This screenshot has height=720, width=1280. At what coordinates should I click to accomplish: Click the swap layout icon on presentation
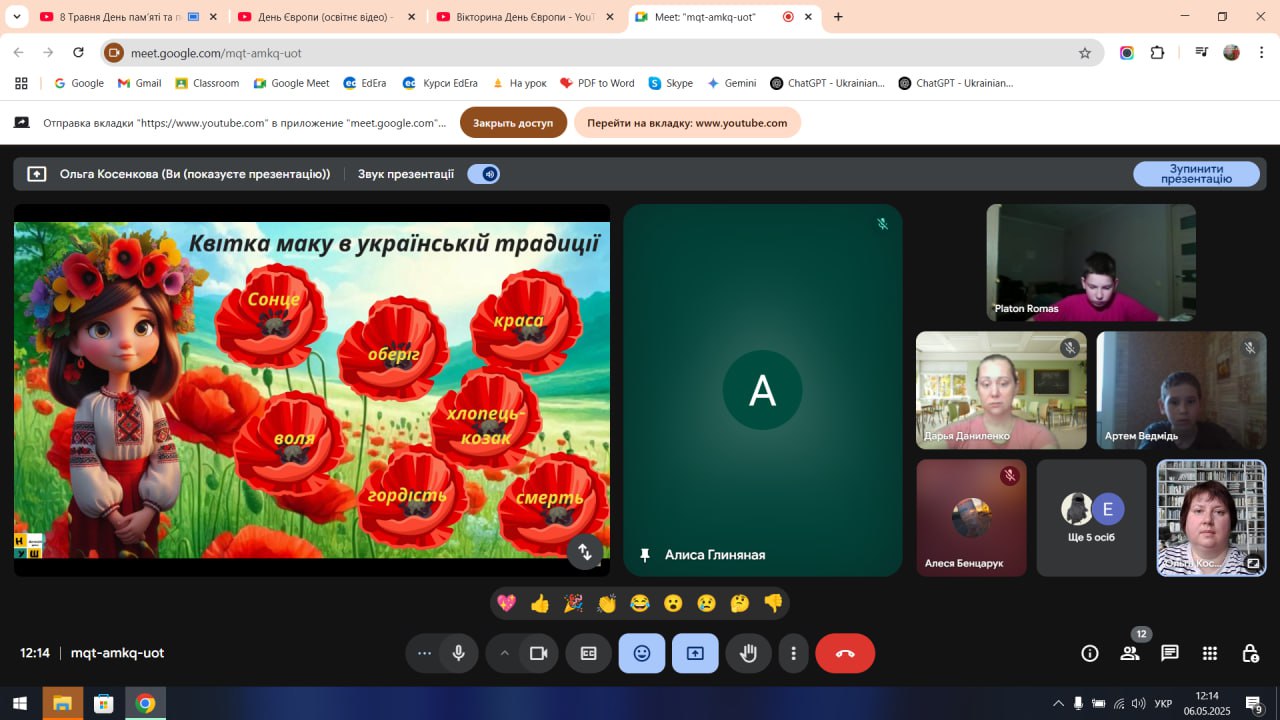(x=585, y=551)
